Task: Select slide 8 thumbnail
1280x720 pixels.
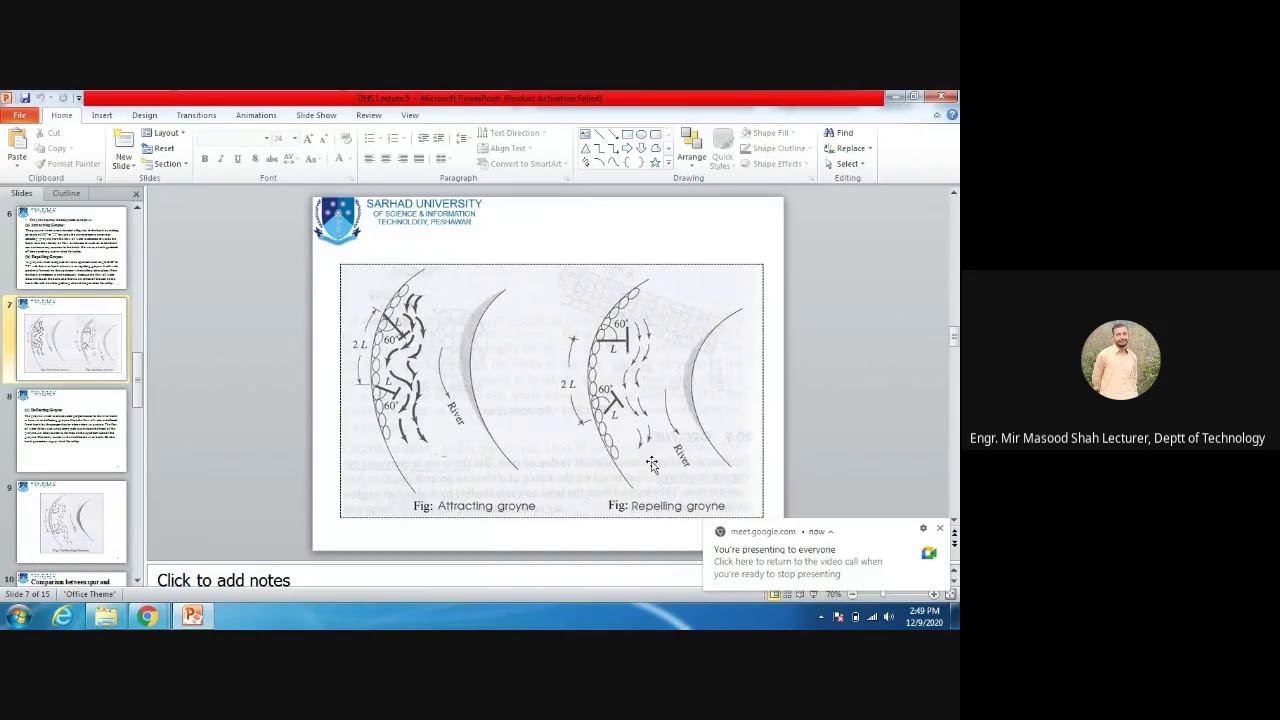Action: pyautogui.click(x=71, y=430)
